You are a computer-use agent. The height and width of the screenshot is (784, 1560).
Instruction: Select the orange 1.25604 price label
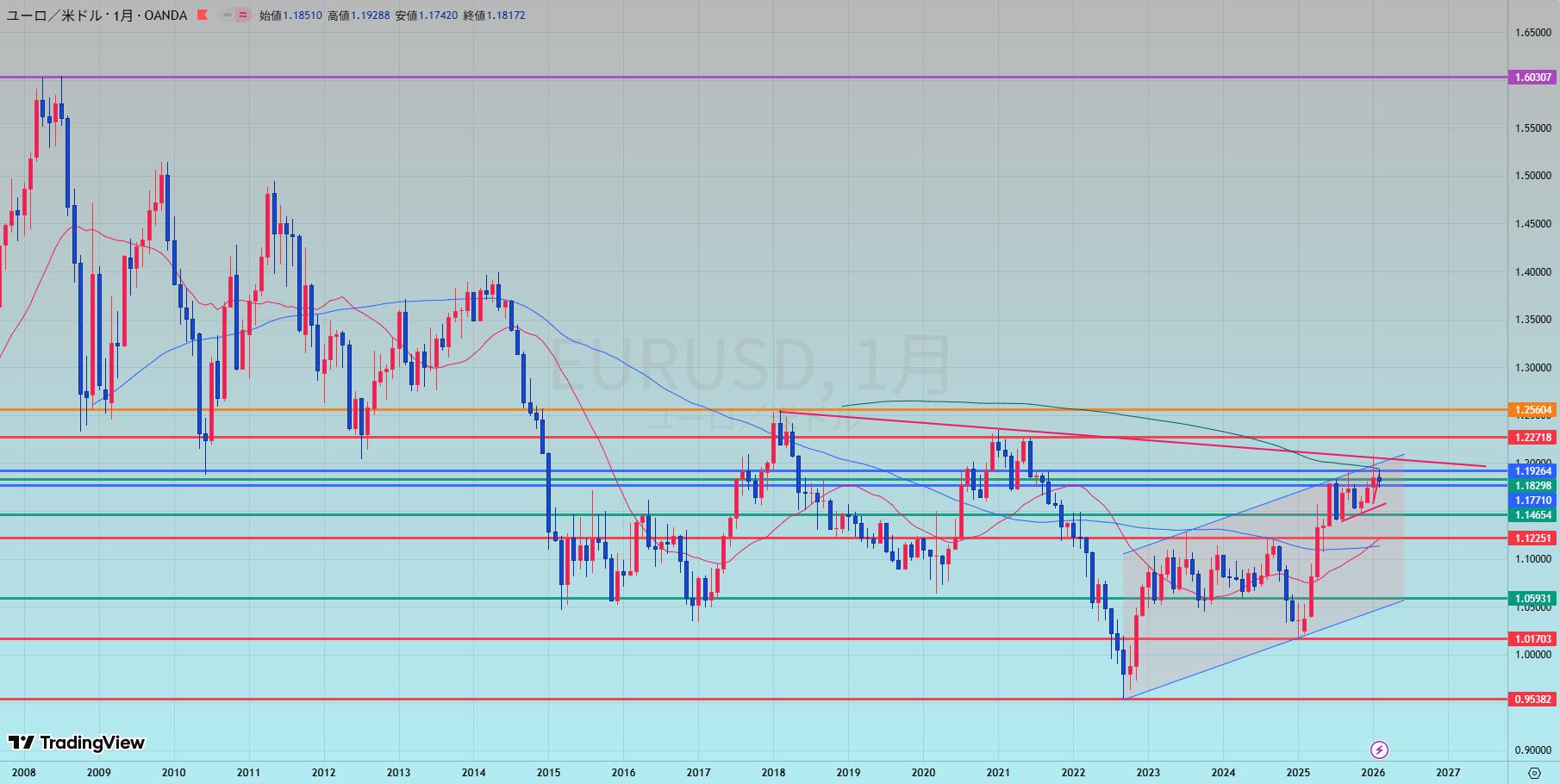click(x=1533, y=410)
